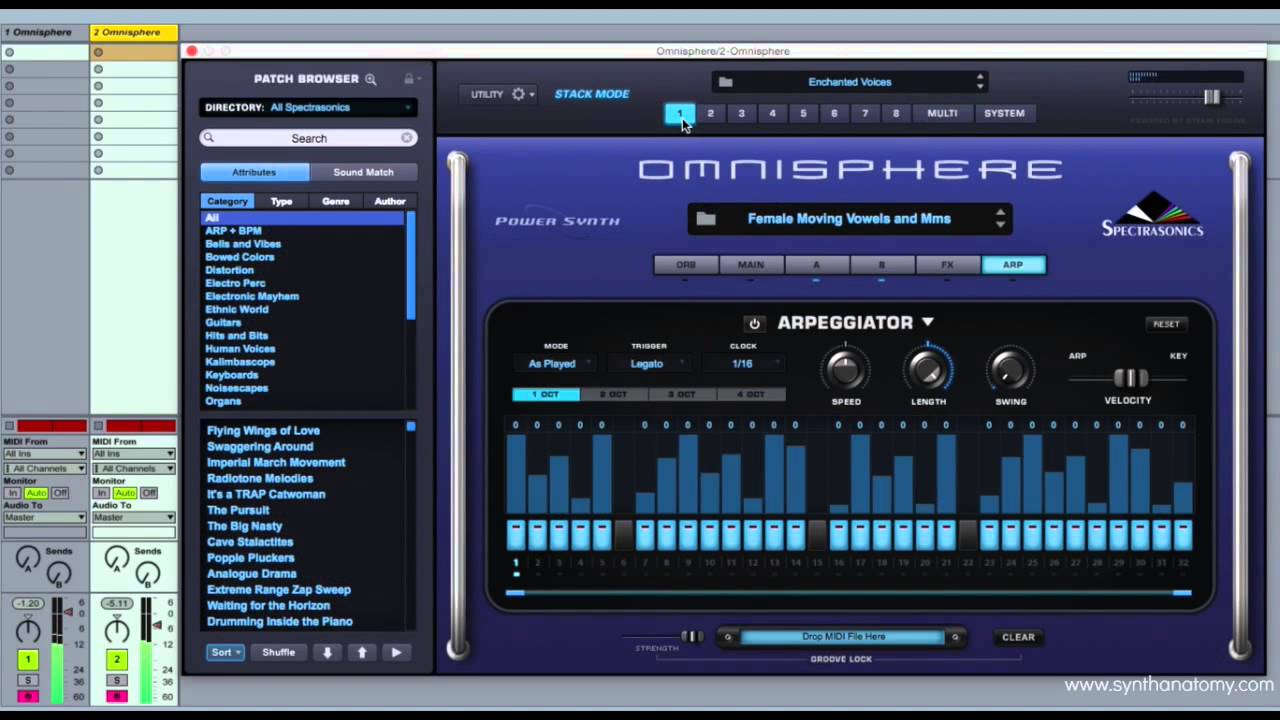Select 2 OCT arpeggiator range
The width and height of the screenshot is (1280, 720).
[x=614, y=395]
